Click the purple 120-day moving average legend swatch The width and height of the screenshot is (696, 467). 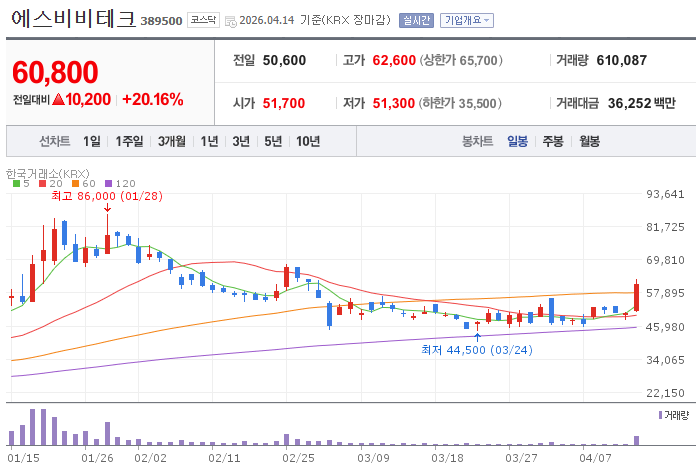(109, 183)
